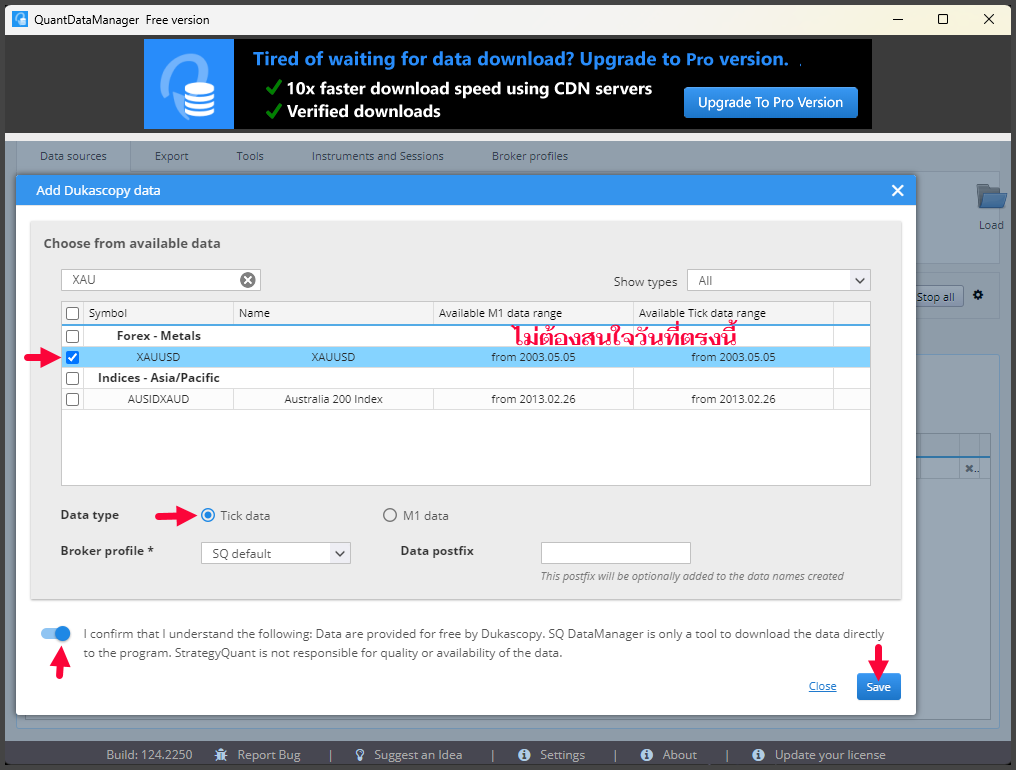The width and height of the screenshot is (1016, 770).
Task: Open the Broker profiles tab
Action: coord(529,156)
